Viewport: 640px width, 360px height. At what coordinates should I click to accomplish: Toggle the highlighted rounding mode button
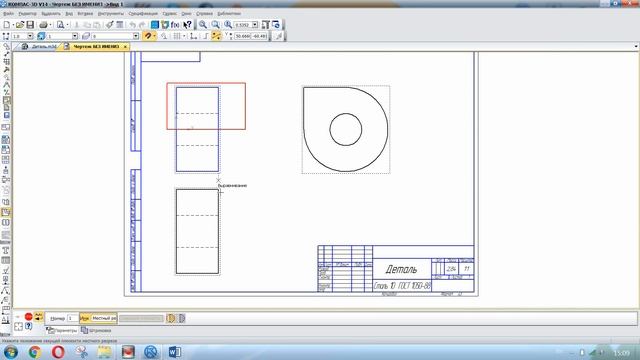point(216,36)
